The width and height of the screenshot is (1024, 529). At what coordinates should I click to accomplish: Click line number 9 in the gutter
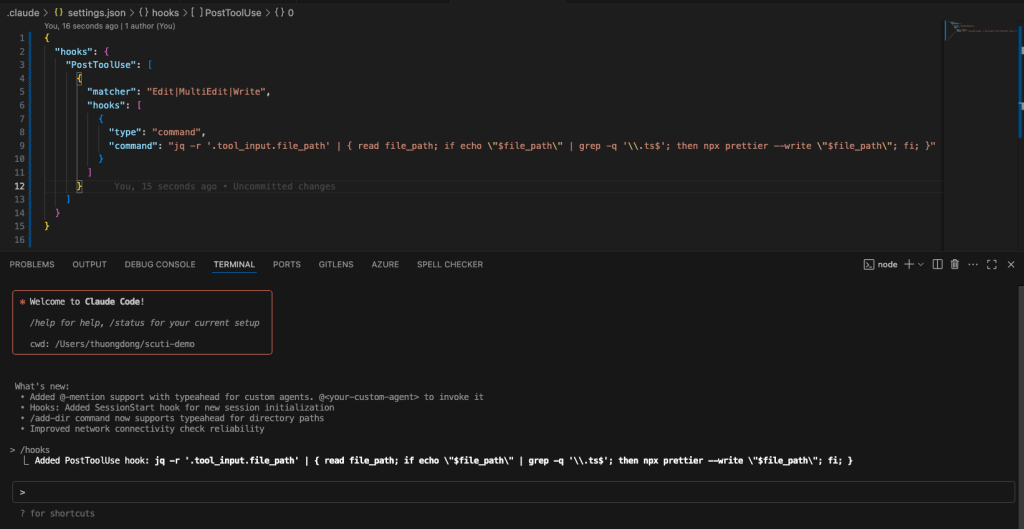[x=22, y=146]
